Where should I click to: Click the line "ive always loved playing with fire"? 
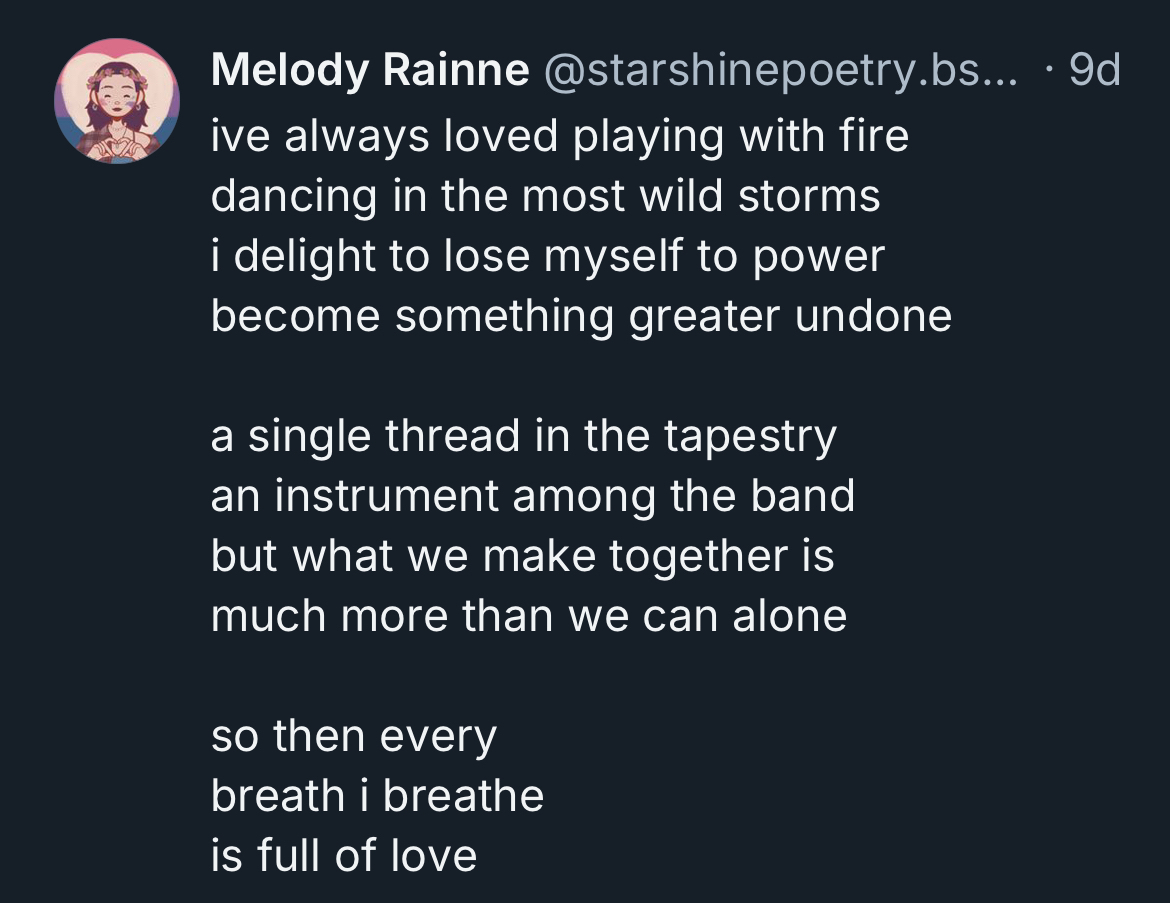pyautogui.click(x=560, y=136)
